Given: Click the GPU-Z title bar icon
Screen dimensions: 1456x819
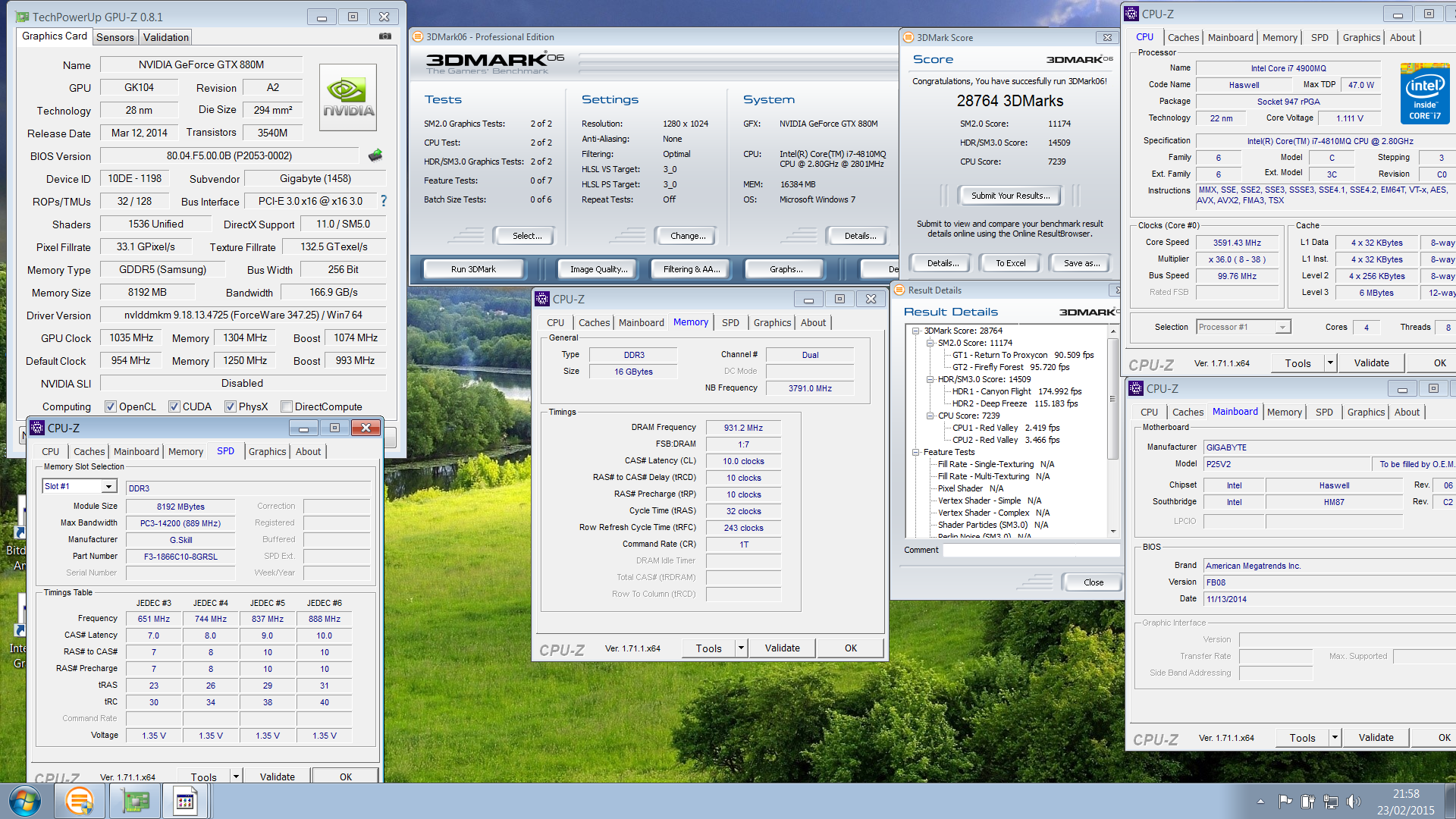Looking at the screenshot, I should (23, 17).
